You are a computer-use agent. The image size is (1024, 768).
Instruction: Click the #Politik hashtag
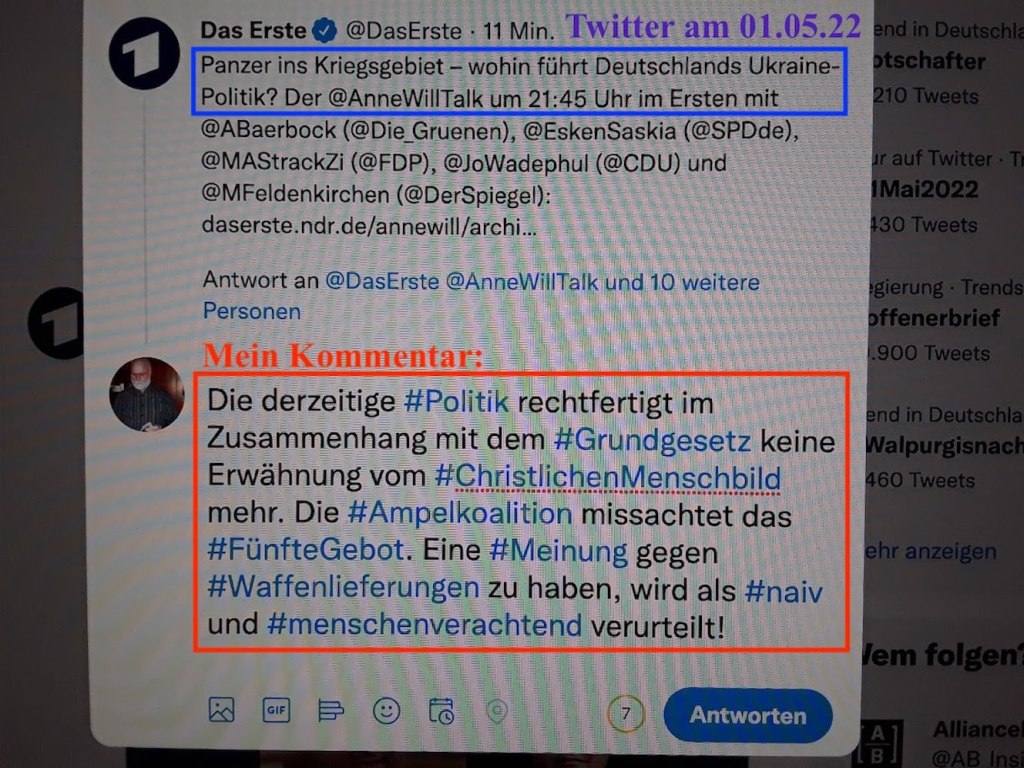(456, 402)
